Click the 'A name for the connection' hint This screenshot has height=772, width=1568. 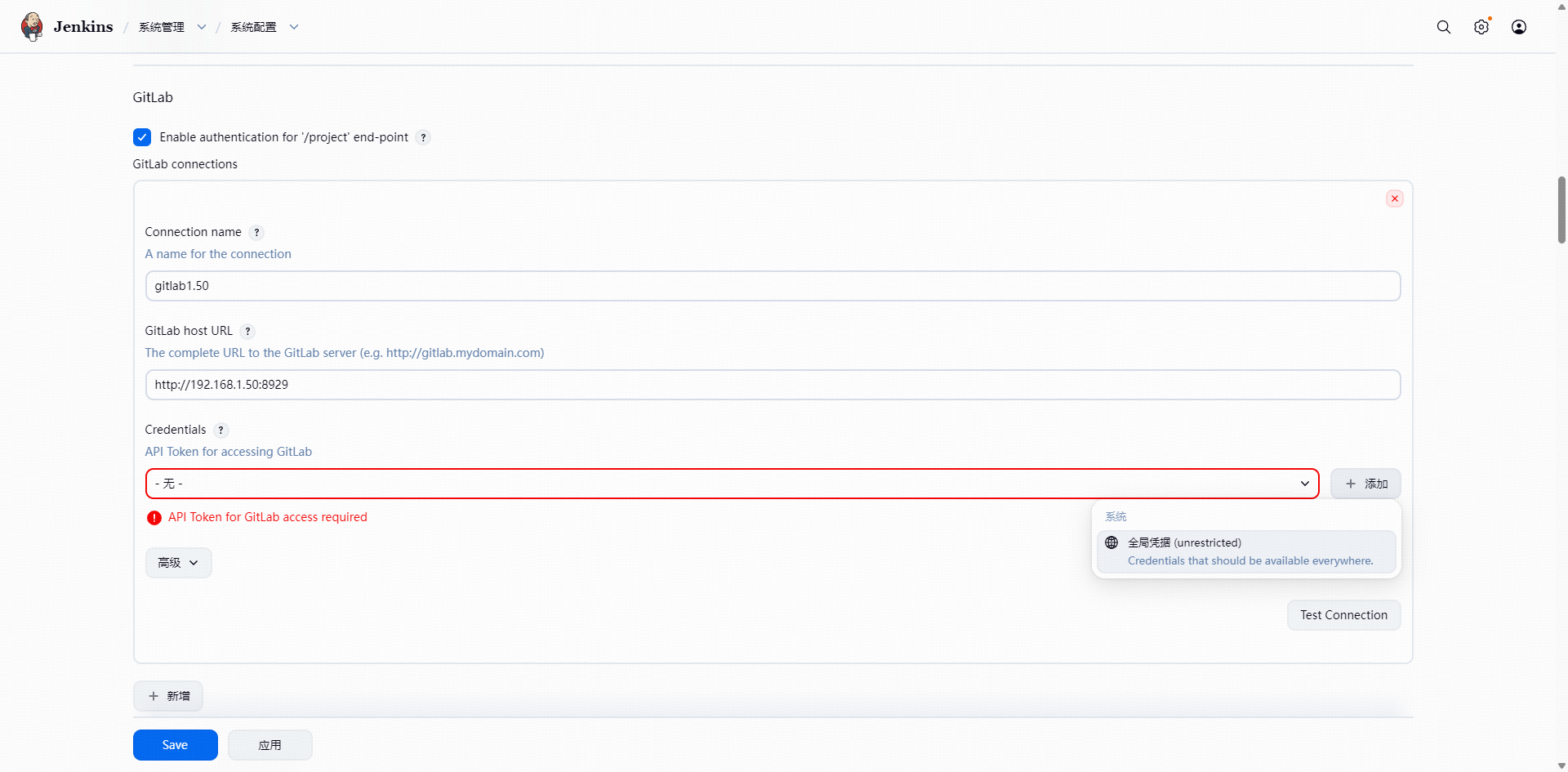click(218, 254)
